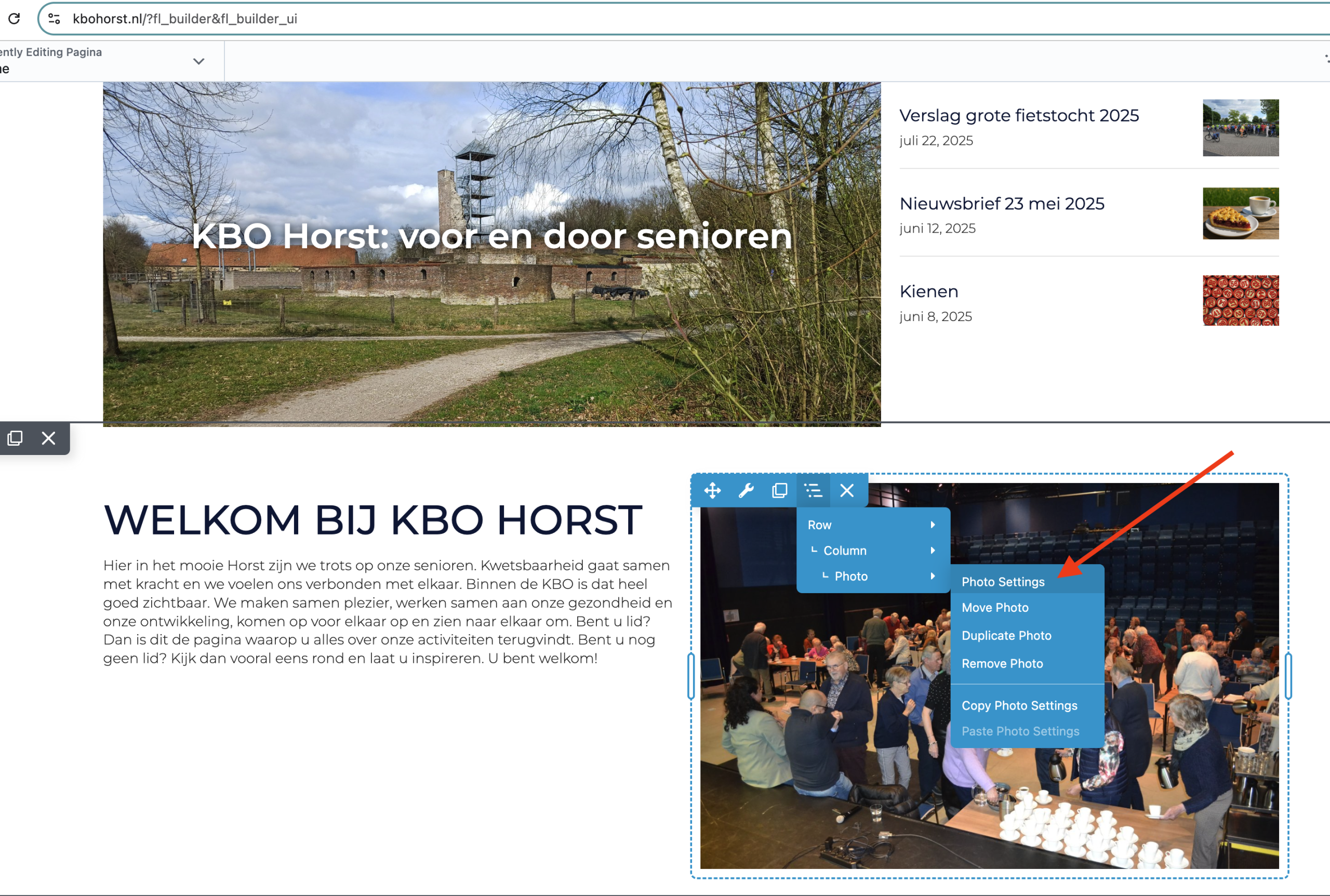Select Move Photo
The height and width of the screenshot is (896, 1330).
(1027, 607)
